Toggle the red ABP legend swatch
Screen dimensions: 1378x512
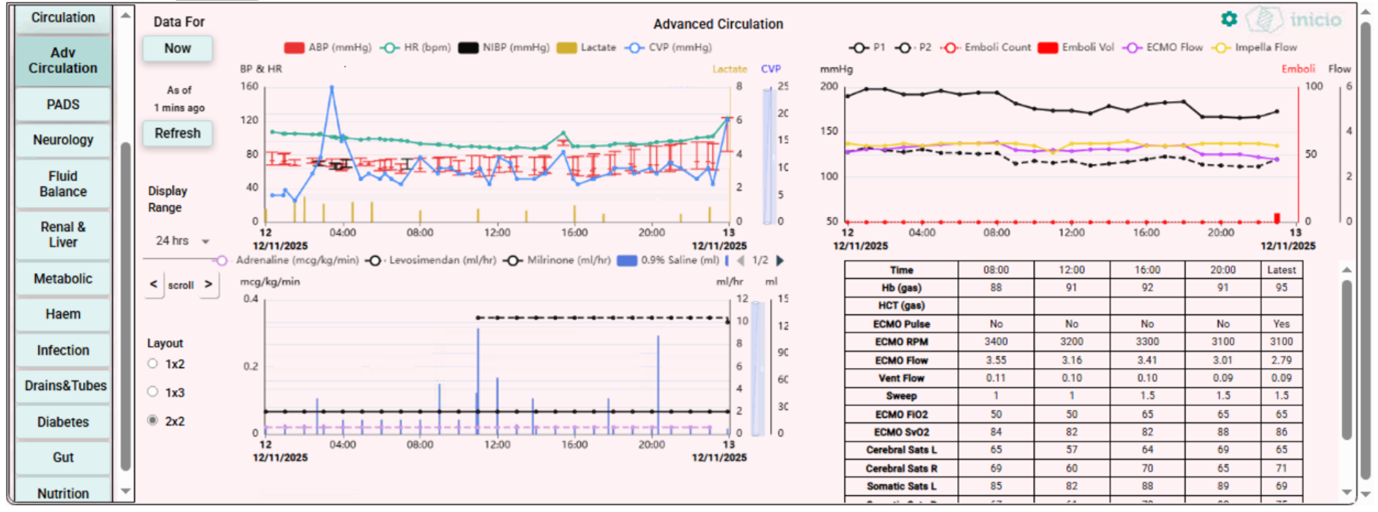294,47
